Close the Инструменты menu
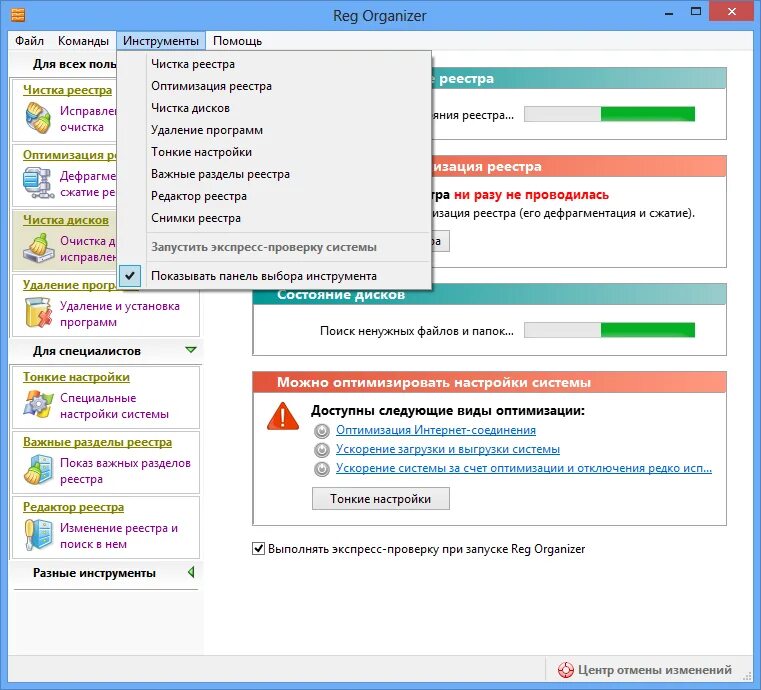761x690 pixels. pyautogui.click(x=161, y=41)
